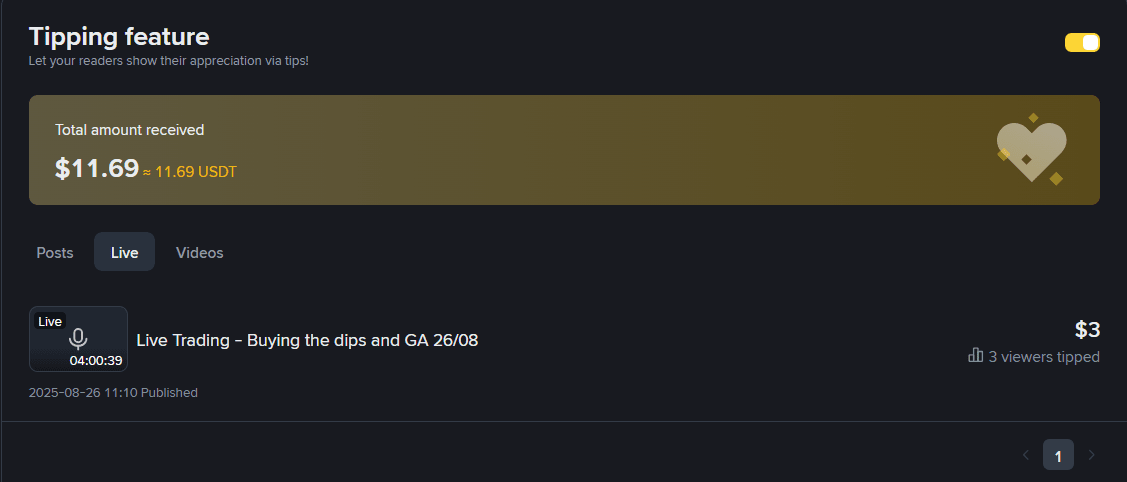1127x482 pixels.
Task: Select the Live tab
Action: click(124, 252)
